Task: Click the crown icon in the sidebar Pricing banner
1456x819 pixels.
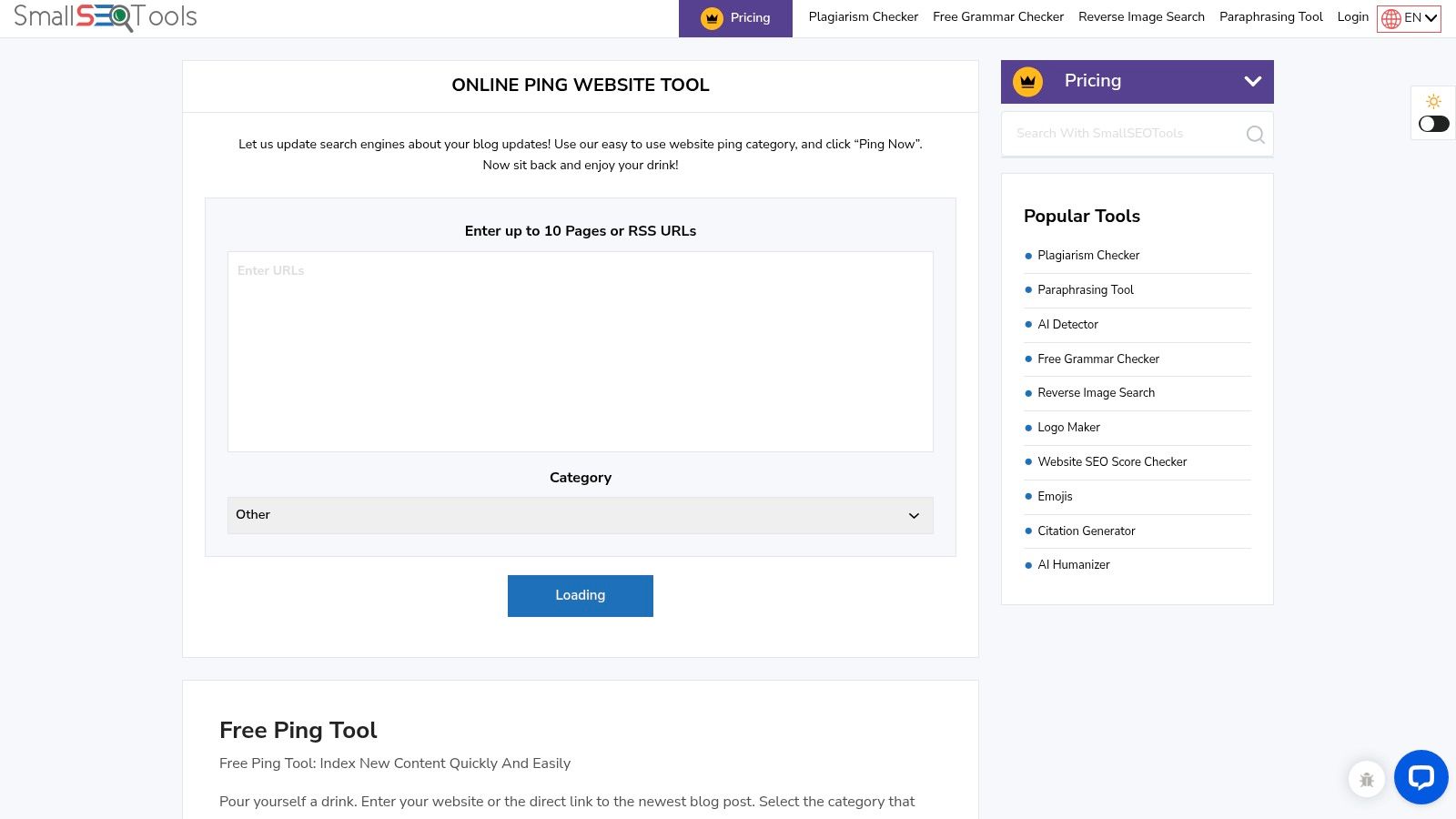Action: [x=1026, y=80]
